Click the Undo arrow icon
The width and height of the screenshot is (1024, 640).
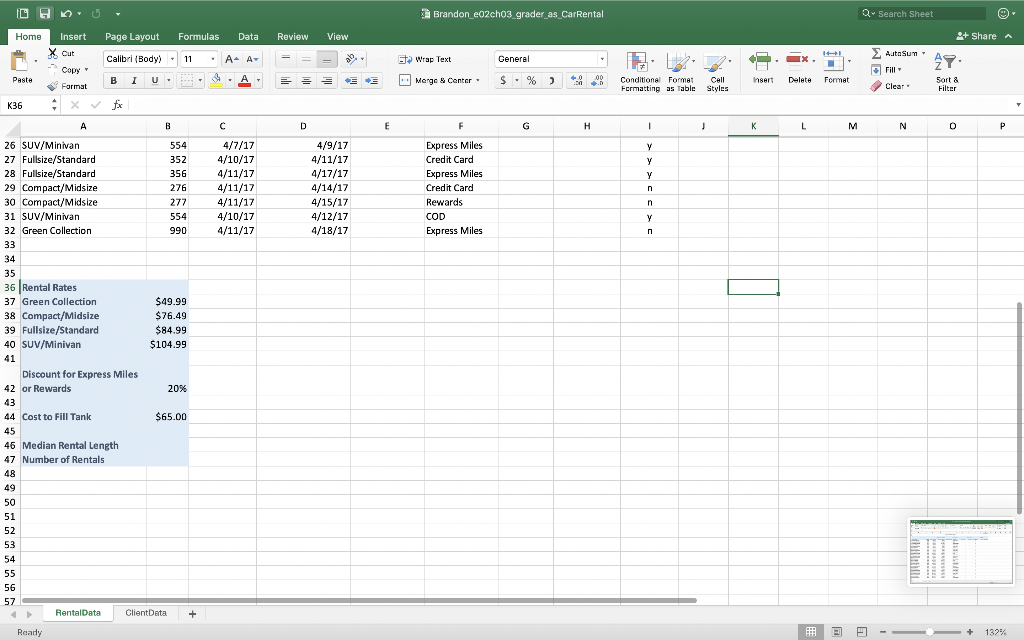(x=66, y=13)
